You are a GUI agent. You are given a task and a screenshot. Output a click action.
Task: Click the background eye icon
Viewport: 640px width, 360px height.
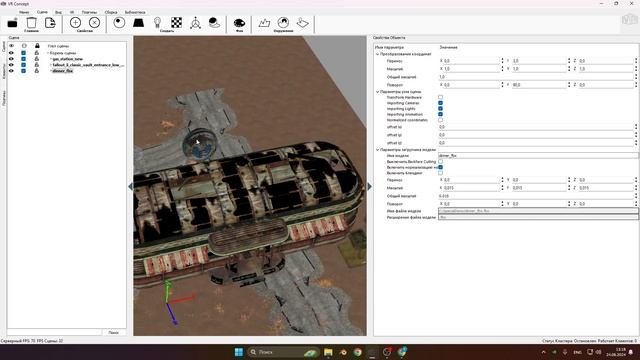coord(239,23)
